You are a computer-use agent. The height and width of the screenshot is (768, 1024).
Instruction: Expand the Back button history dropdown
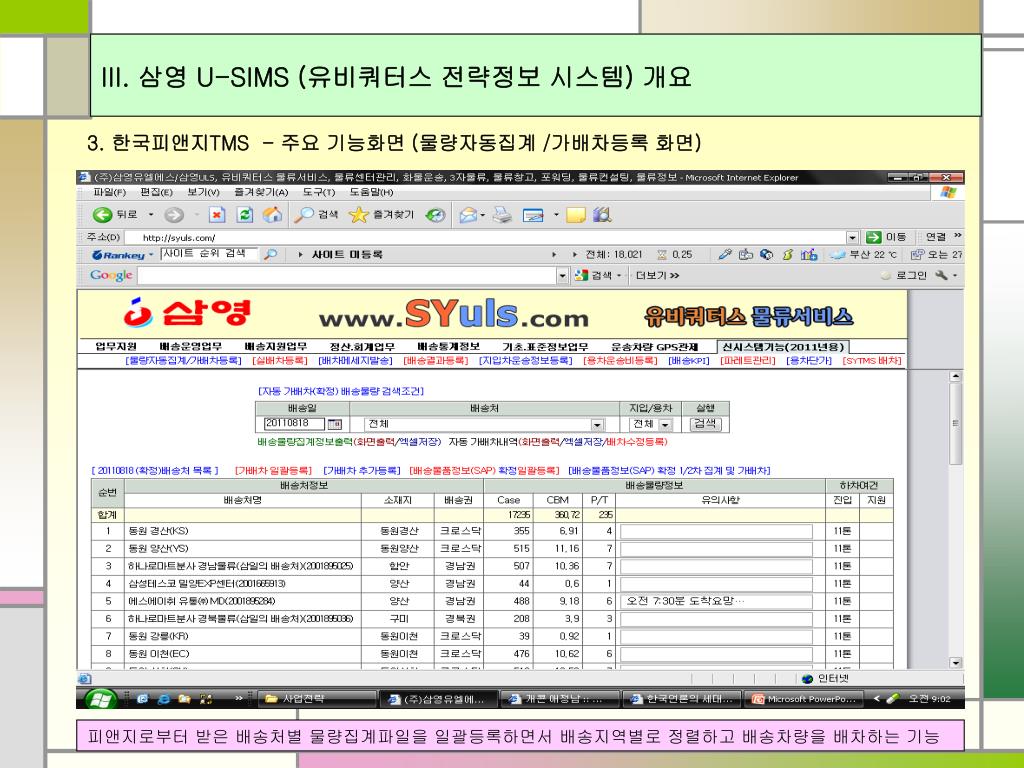151,215
